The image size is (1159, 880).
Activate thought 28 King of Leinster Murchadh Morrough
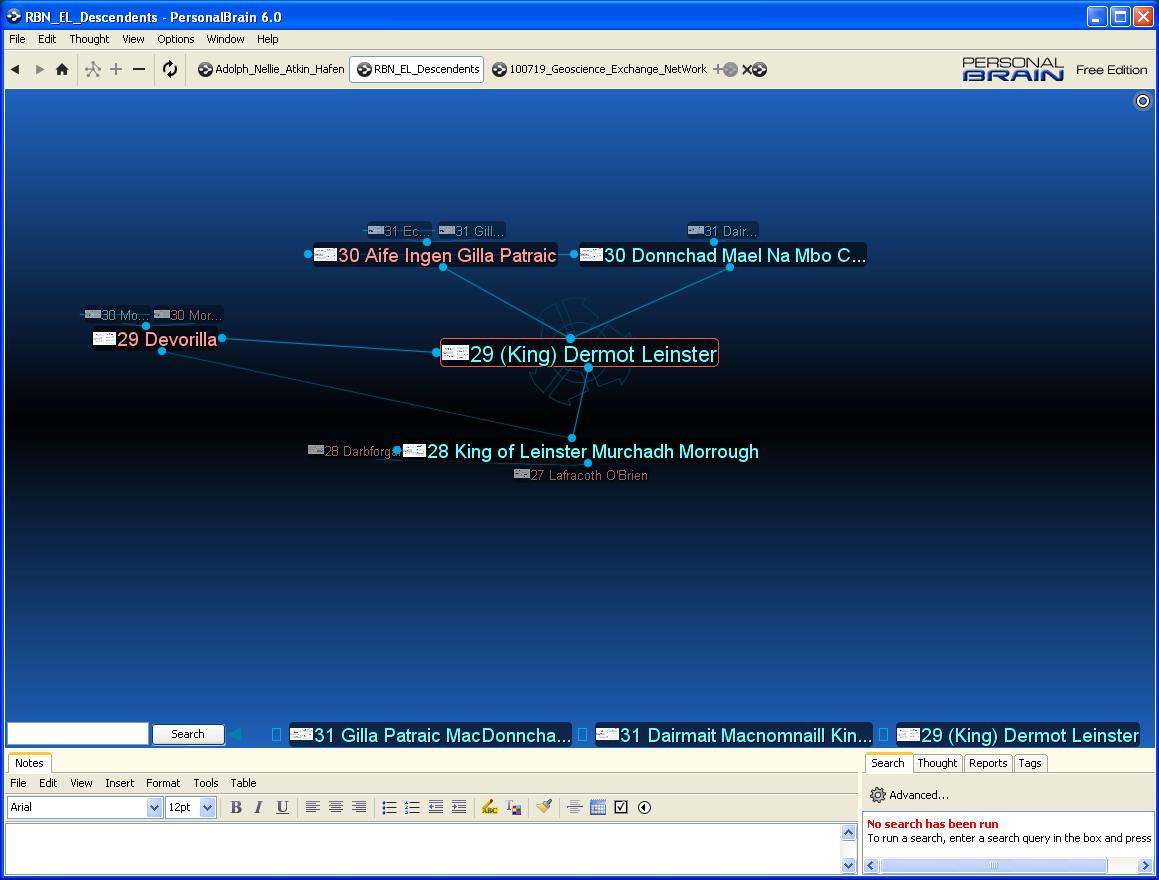coord(581,451)
